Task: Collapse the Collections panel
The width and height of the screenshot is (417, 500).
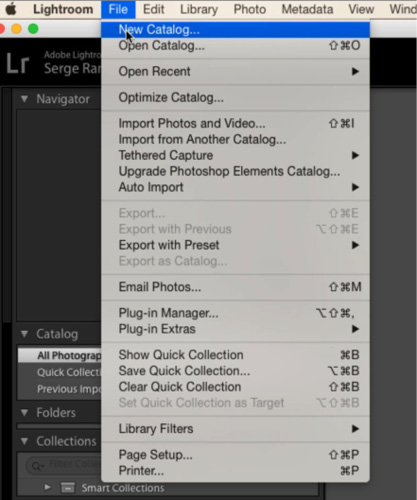Action: 24,441
